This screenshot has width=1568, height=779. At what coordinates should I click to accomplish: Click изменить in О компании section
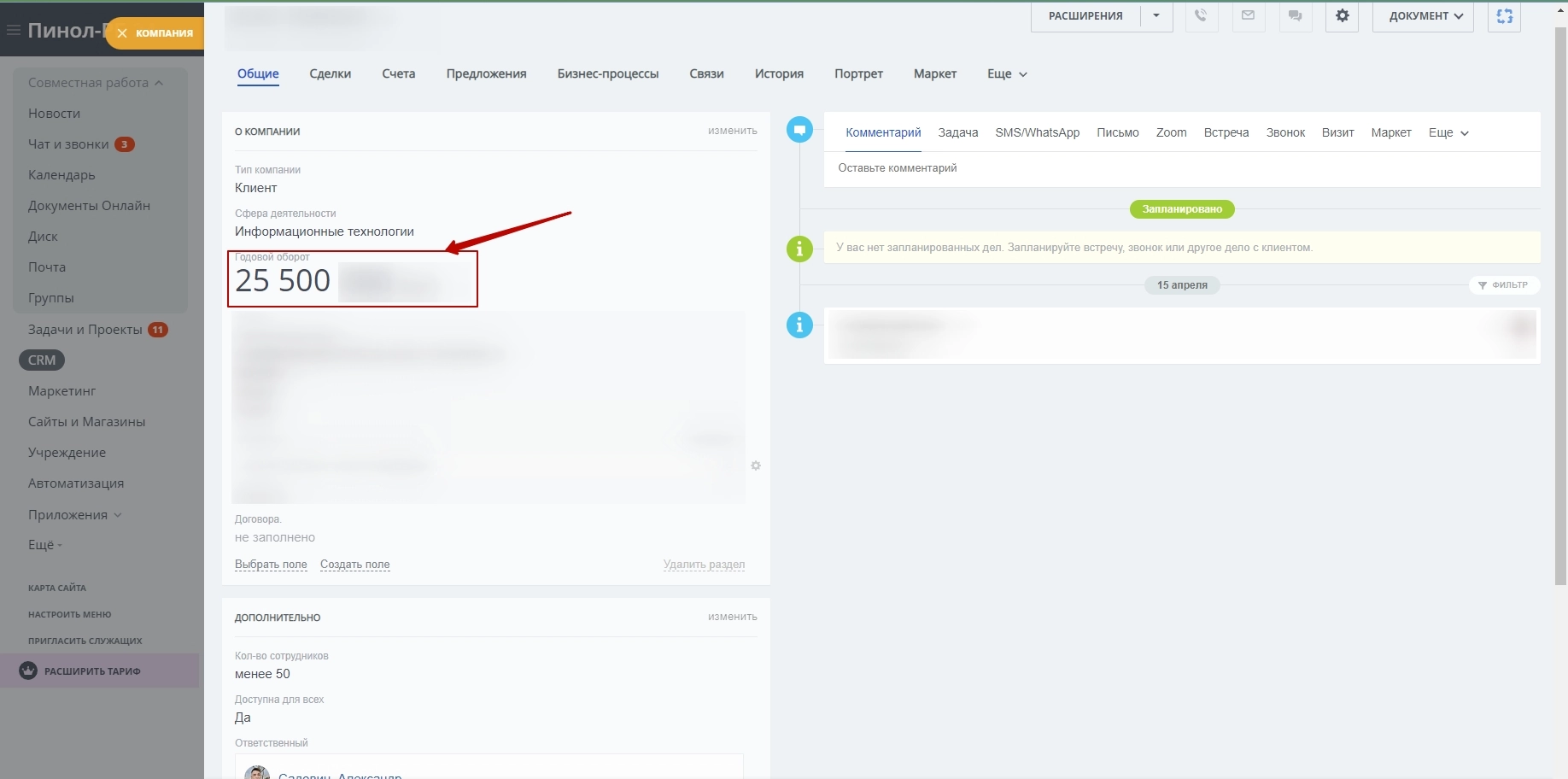732,131
